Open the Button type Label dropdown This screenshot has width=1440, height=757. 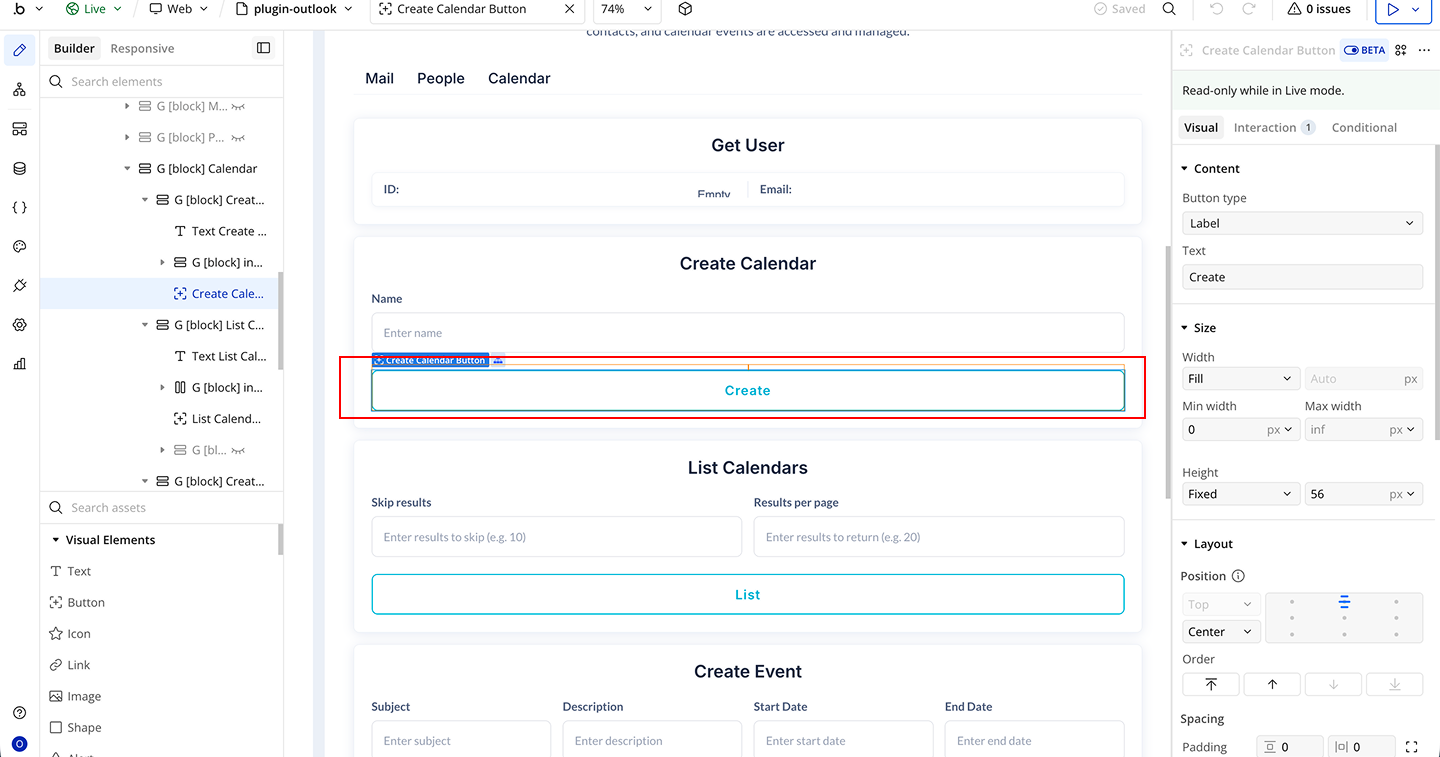coord(1302,224)
